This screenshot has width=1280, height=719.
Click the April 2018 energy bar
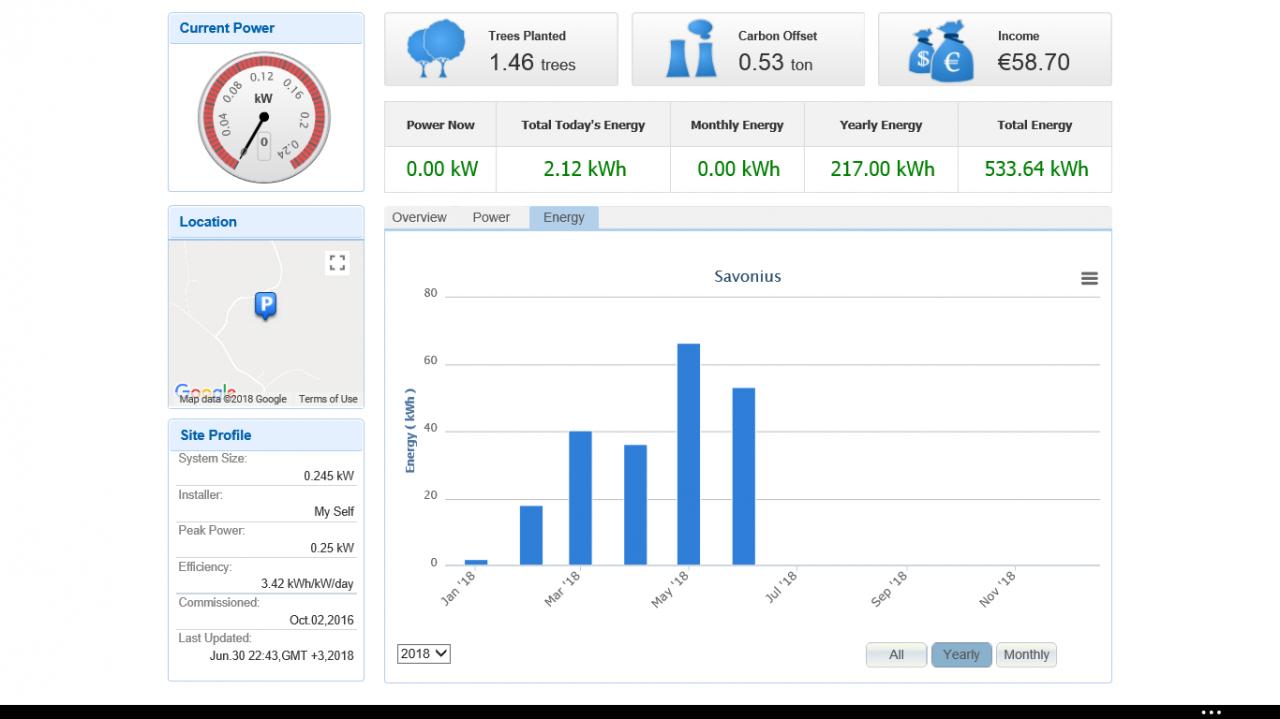(635, 505)
